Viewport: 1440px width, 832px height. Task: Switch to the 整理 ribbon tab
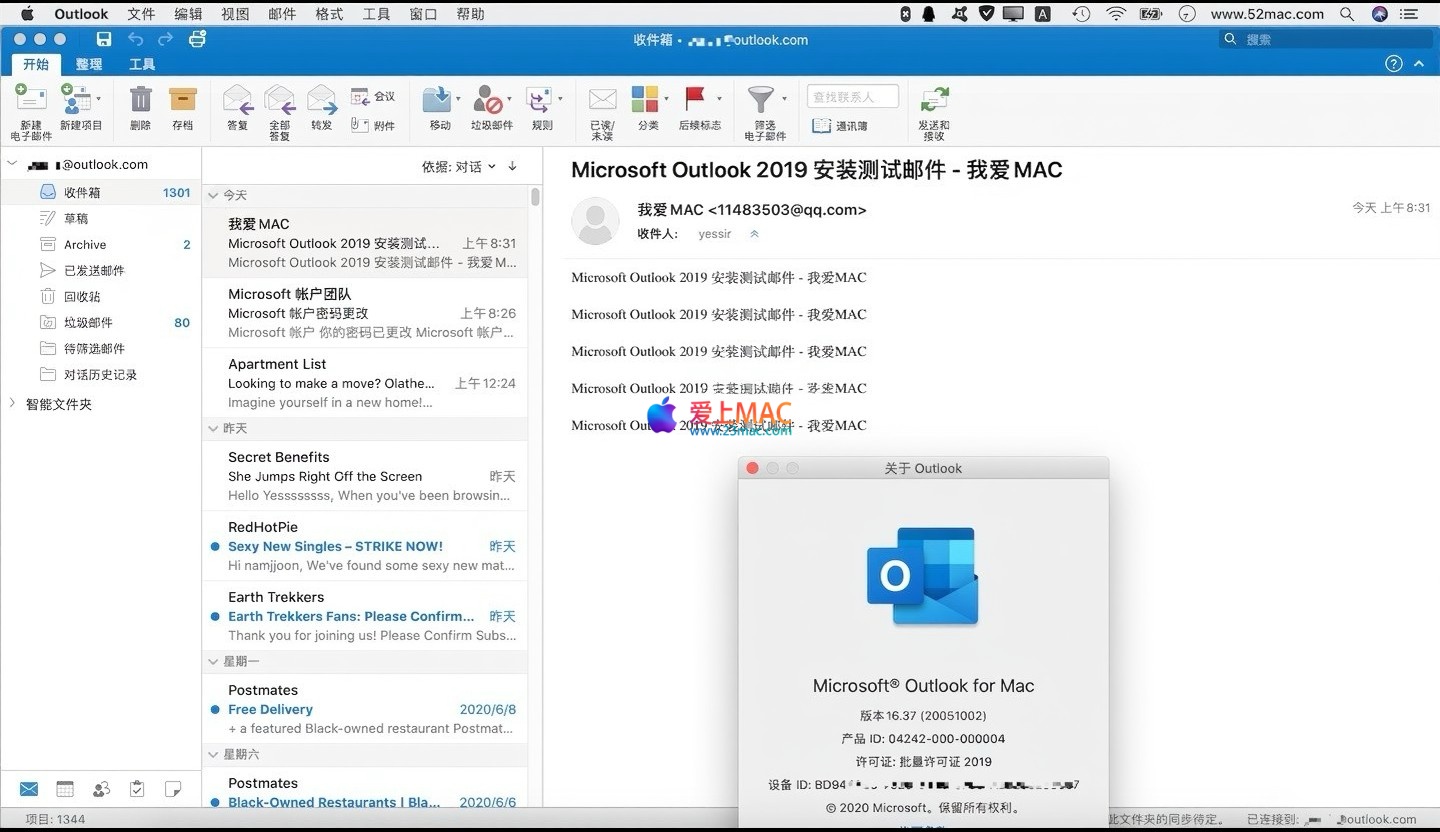89,64
